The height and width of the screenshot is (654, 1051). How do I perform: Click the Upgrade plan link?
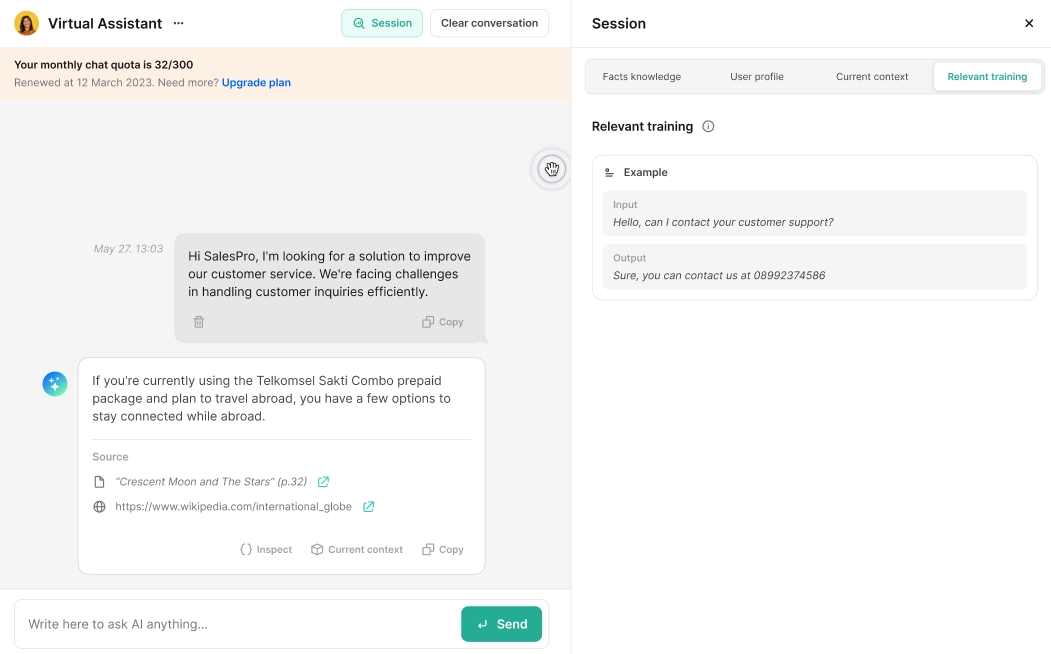click(256, 83)
